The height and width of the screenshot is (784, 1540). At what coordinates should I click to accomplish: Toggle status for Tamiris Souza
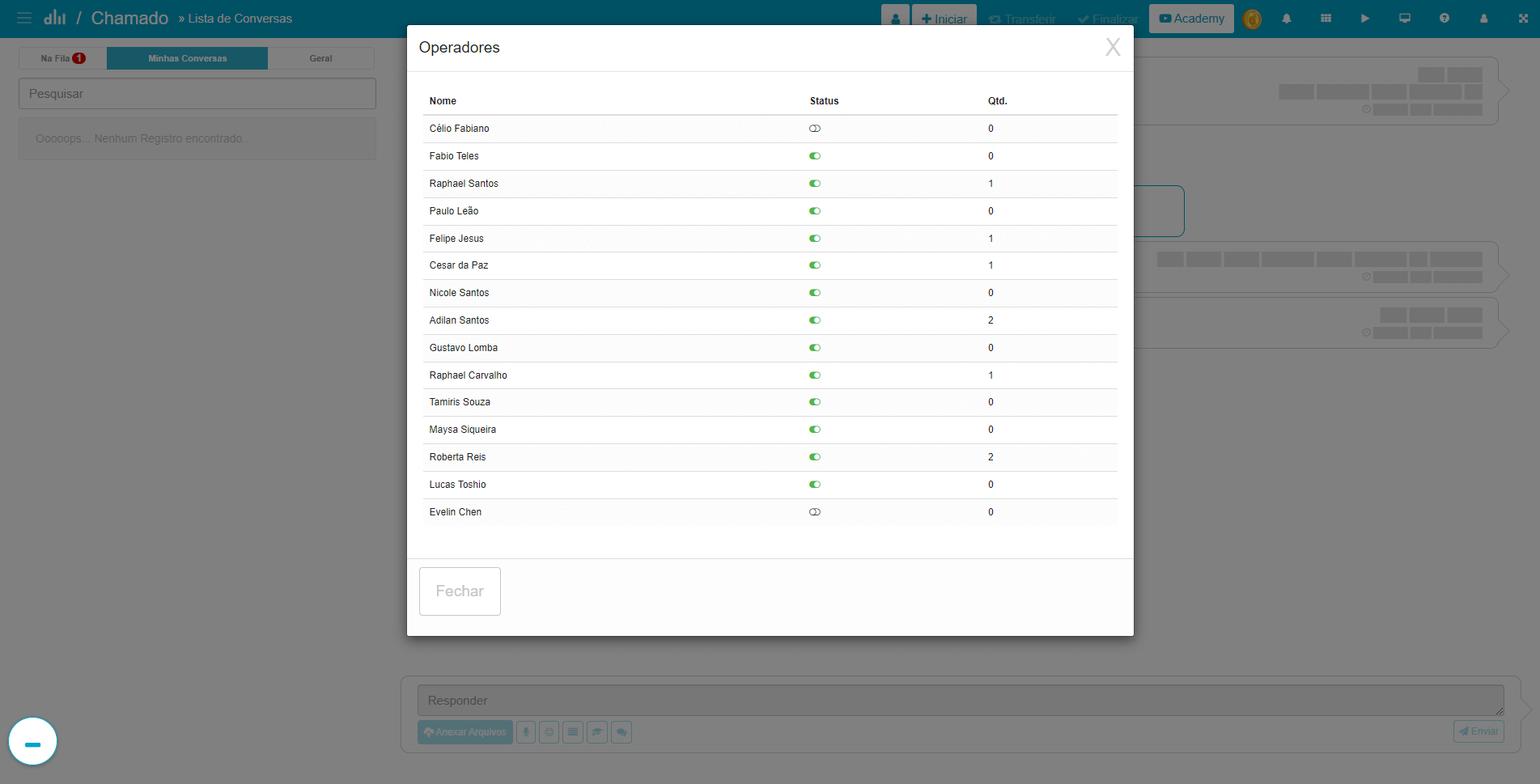[815, 402]
